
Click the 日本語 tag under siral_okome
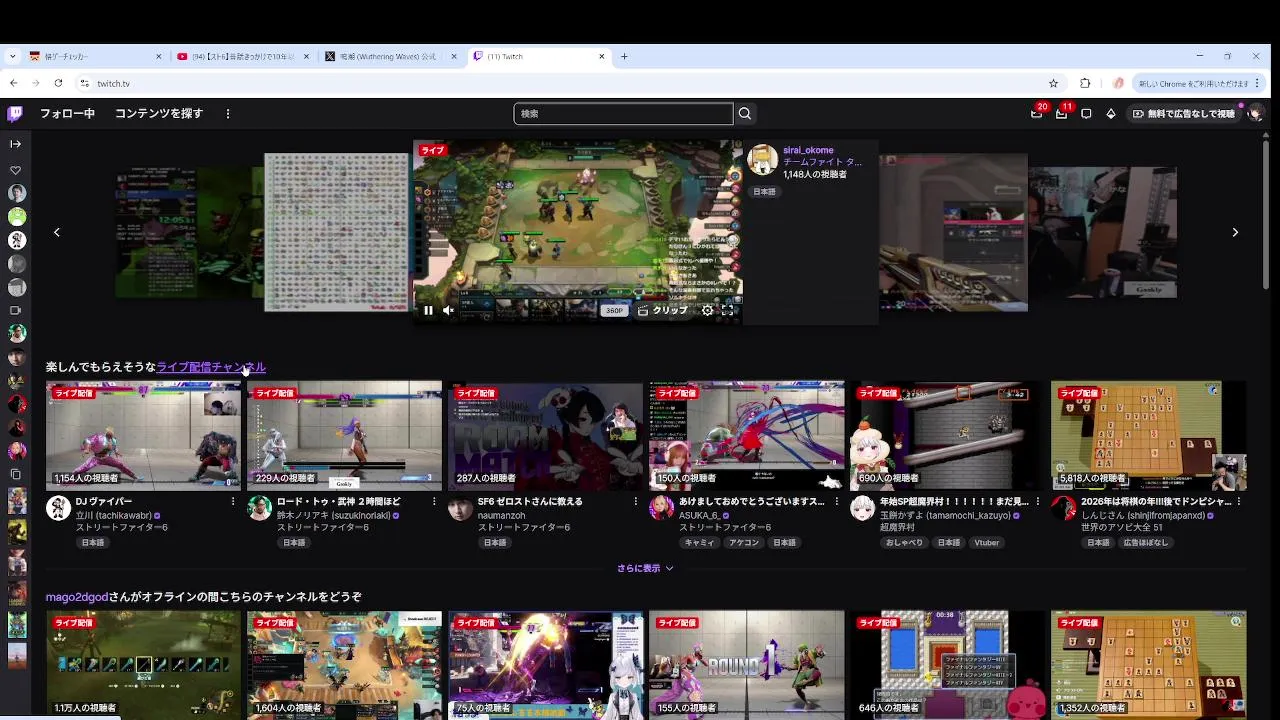click(x=765, y=192)
